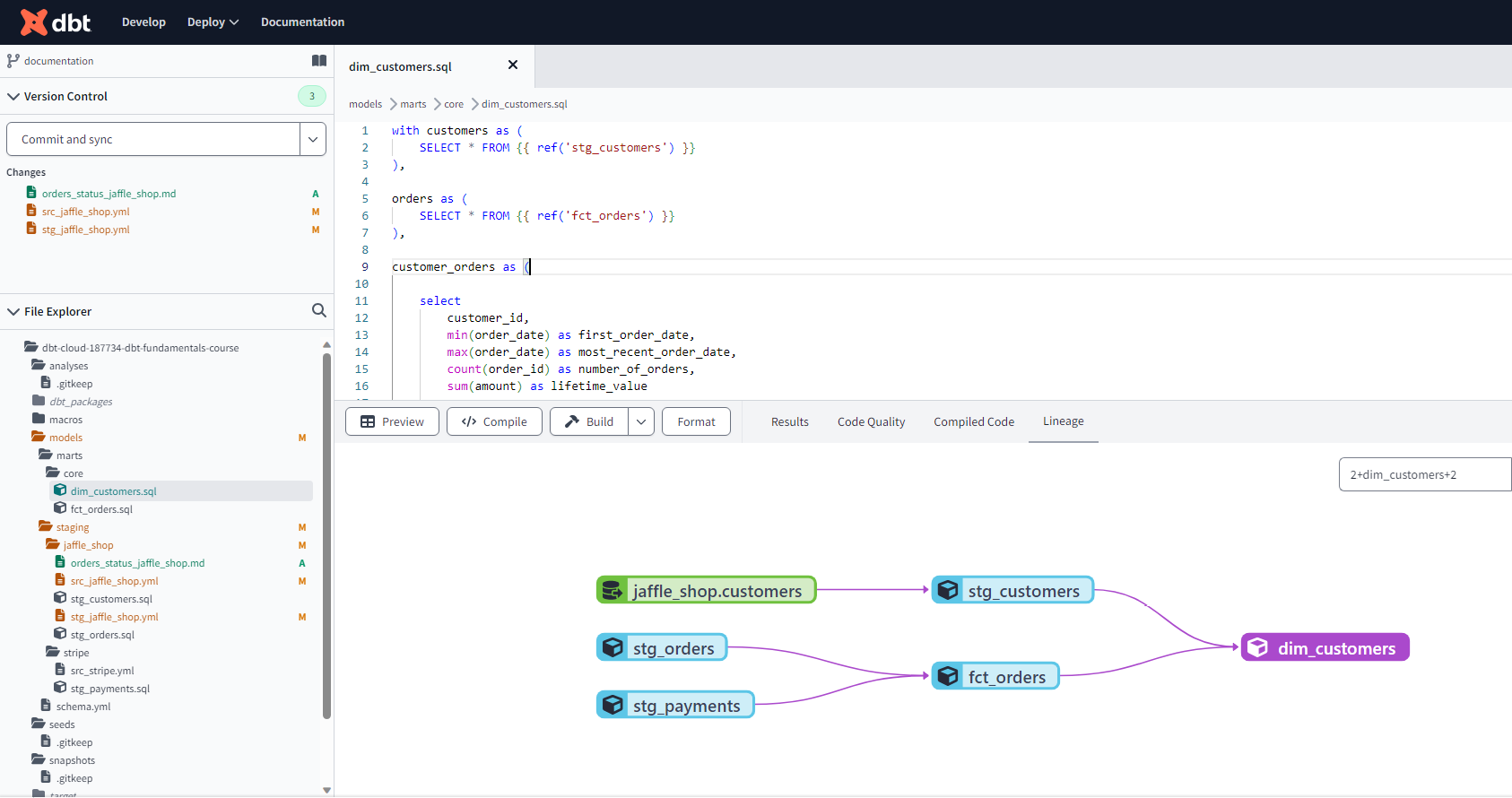Open the Build options dropdown arrow
Viewport: 1512px width, 798px height.
[x=641, y=421]
